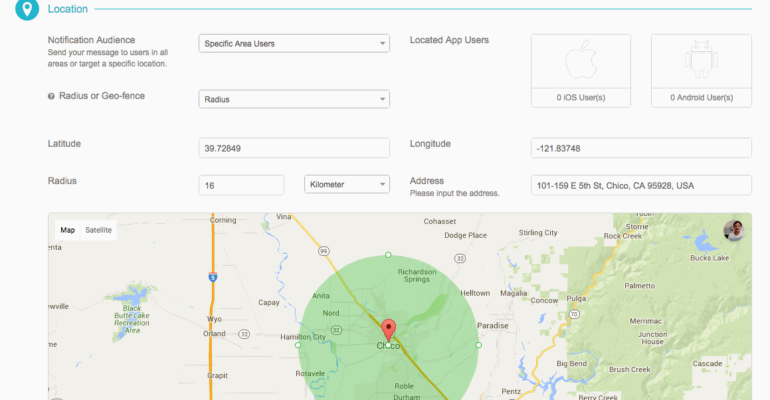
Task: Switch to Satellite view tab
Action: tap(98, 230)
